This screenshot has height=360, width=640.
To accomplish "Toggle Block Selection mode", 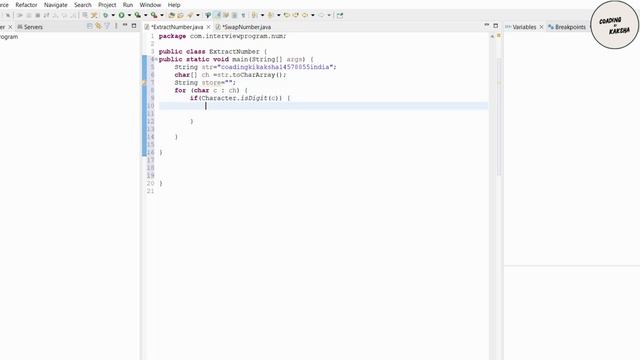I will pyautogui.click(x=234, y=15).
